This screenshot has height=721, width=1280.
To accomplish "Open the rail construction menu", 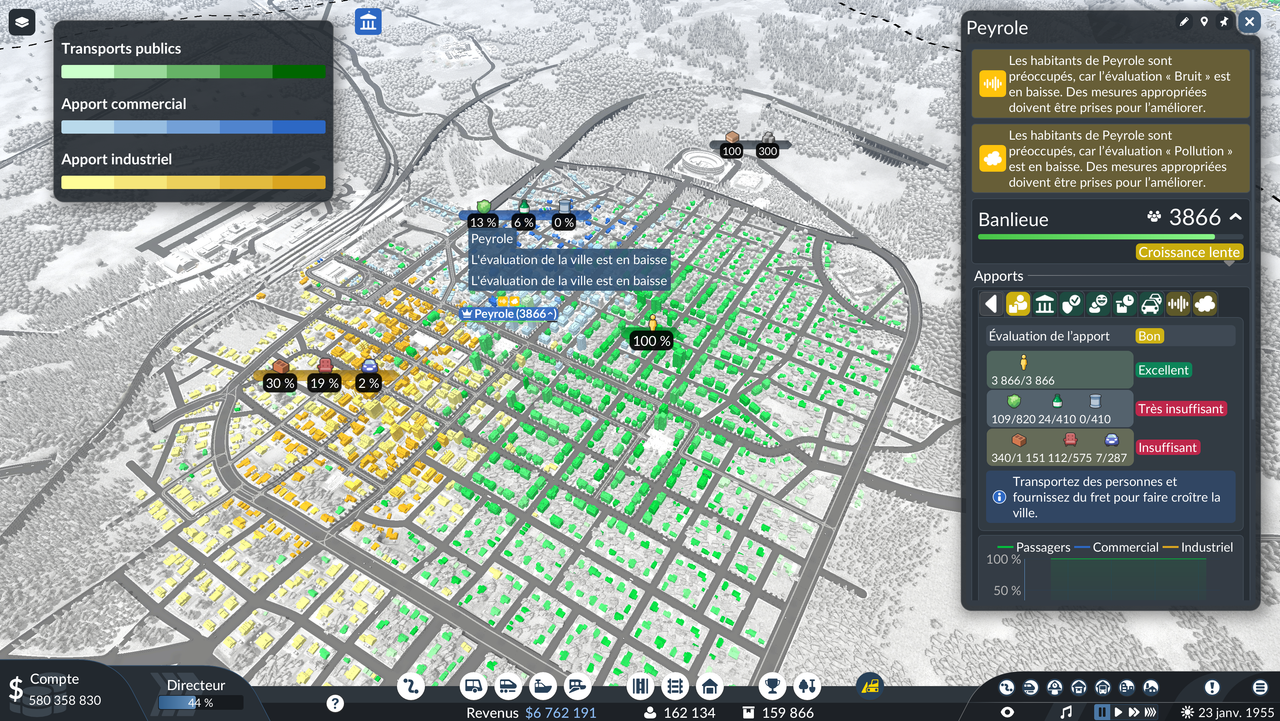I will [507, 686].
